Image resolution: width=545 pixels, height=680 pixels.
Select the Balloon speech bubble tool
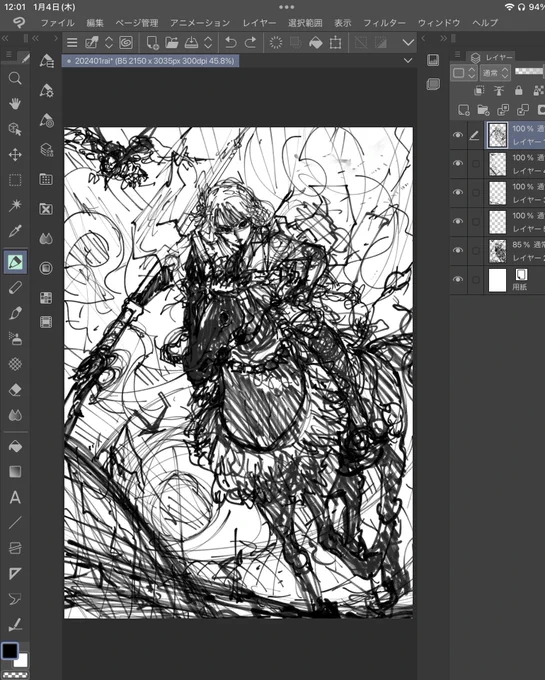point(15,599)
